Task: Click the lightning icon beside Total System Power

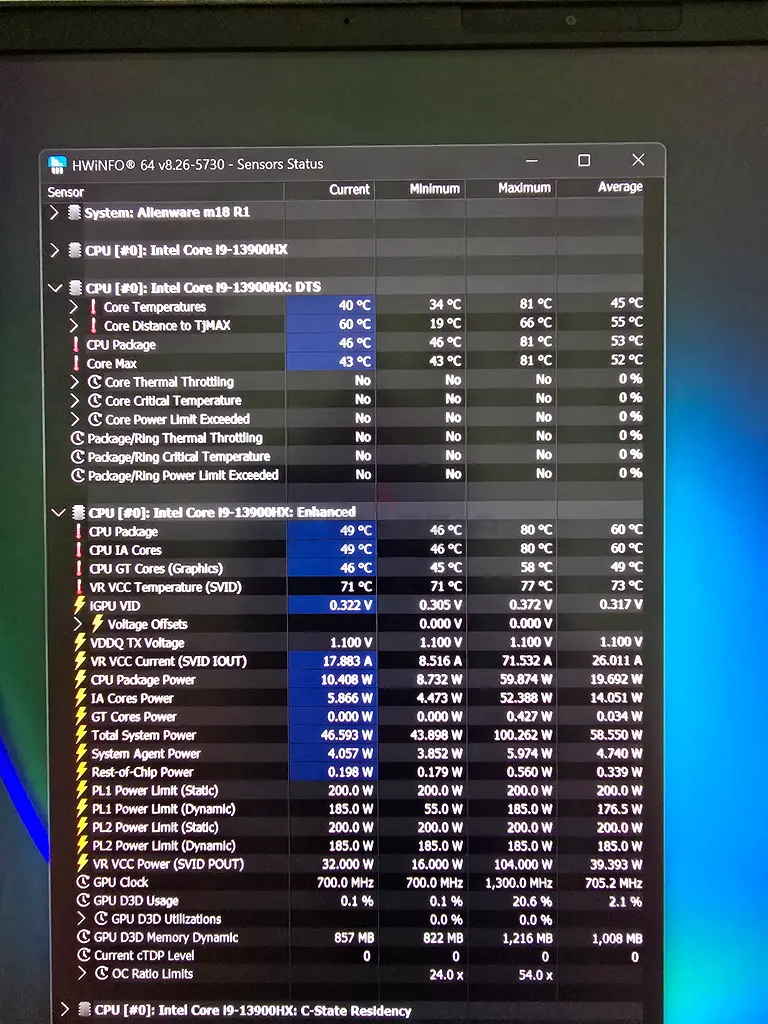Action: pyautogui.click(x=81, y=735)
